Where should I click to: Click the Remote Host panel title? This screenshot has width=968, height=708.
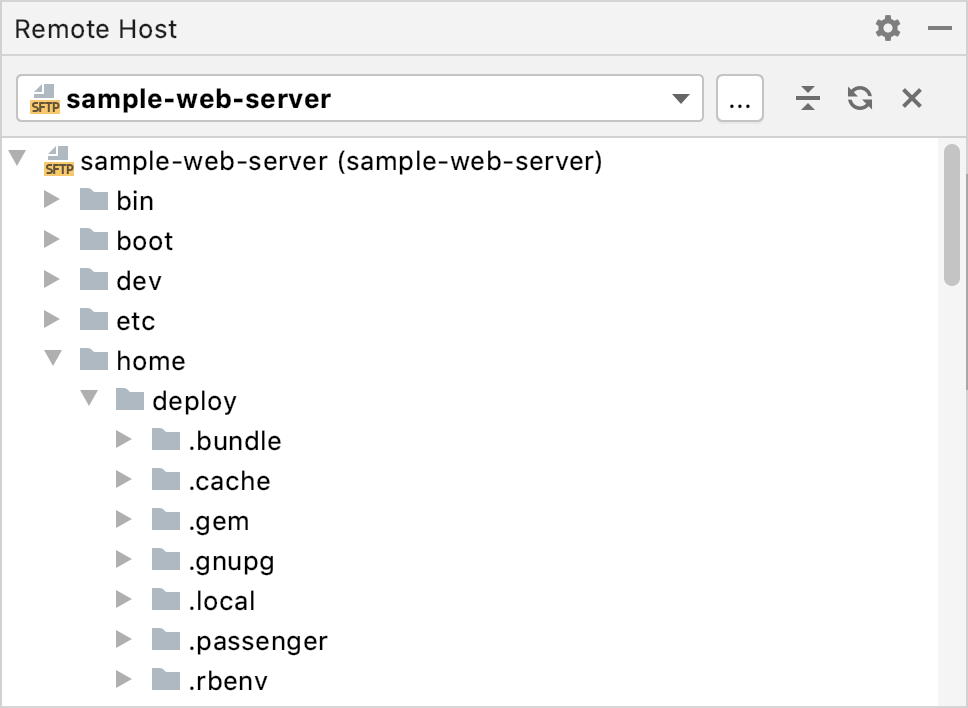95,28
